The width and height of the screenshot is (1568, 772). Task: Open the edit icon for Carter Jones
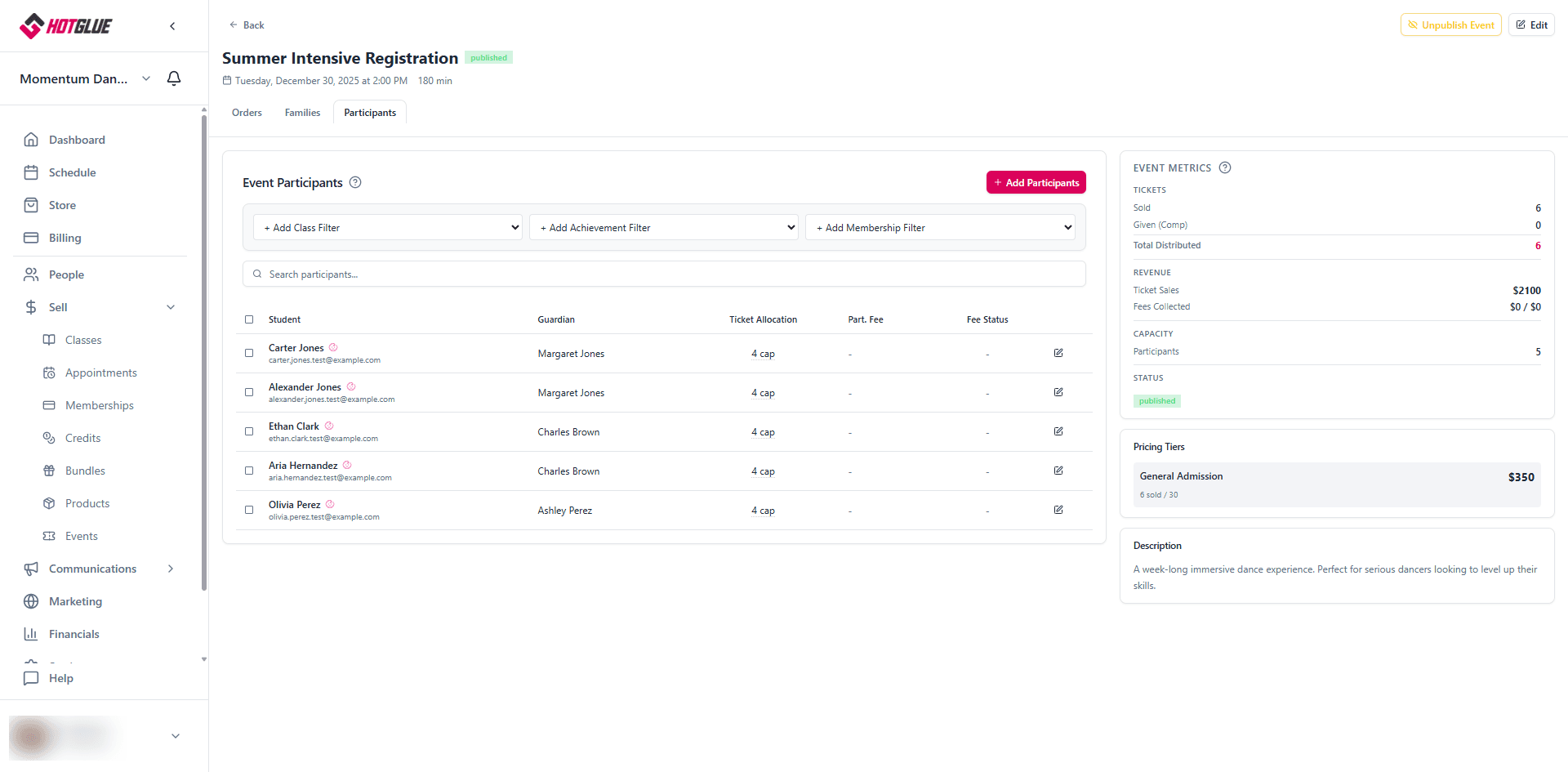(x=1058, y=353)
